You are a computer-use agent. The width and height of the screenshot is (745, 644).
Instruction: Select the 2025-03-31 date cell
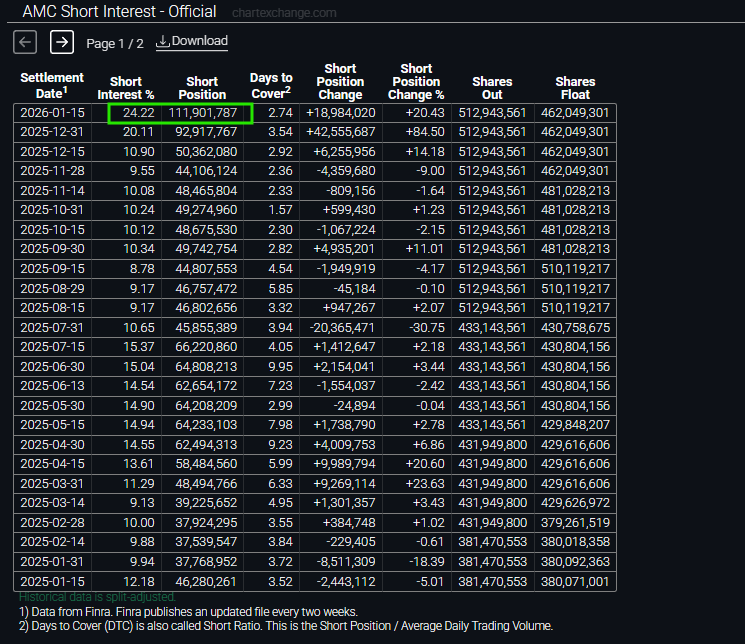pyautogui.click(x=52, y=483)
